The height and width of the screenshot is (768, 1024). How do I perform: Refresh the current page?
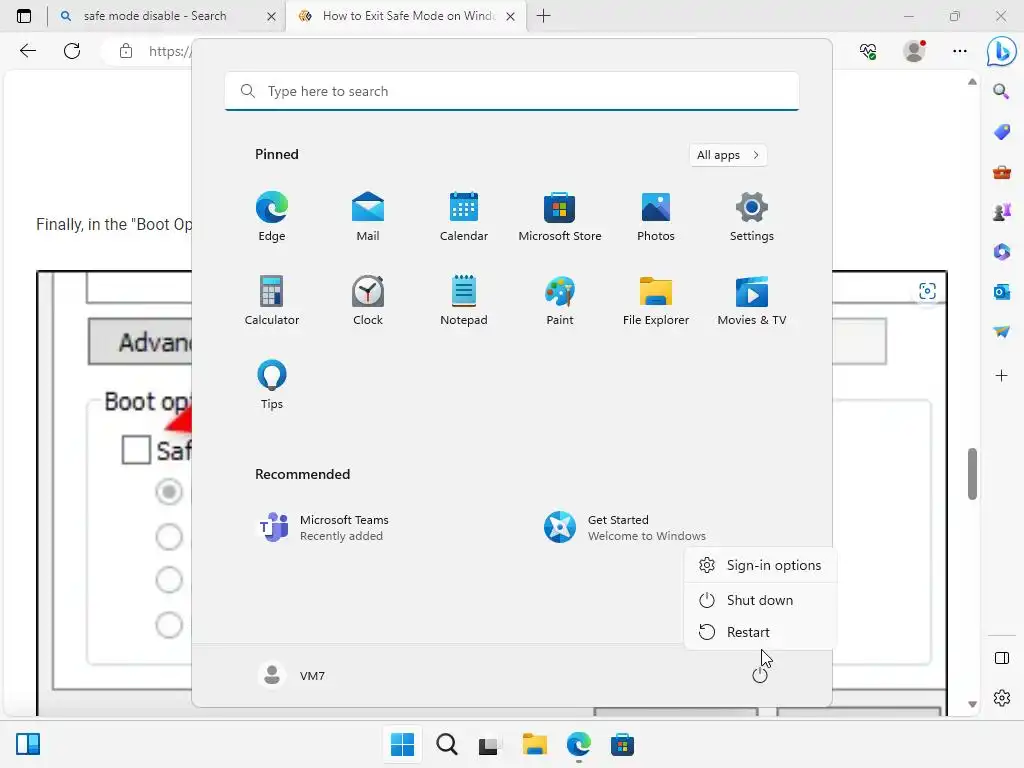[x=72, y=51]
